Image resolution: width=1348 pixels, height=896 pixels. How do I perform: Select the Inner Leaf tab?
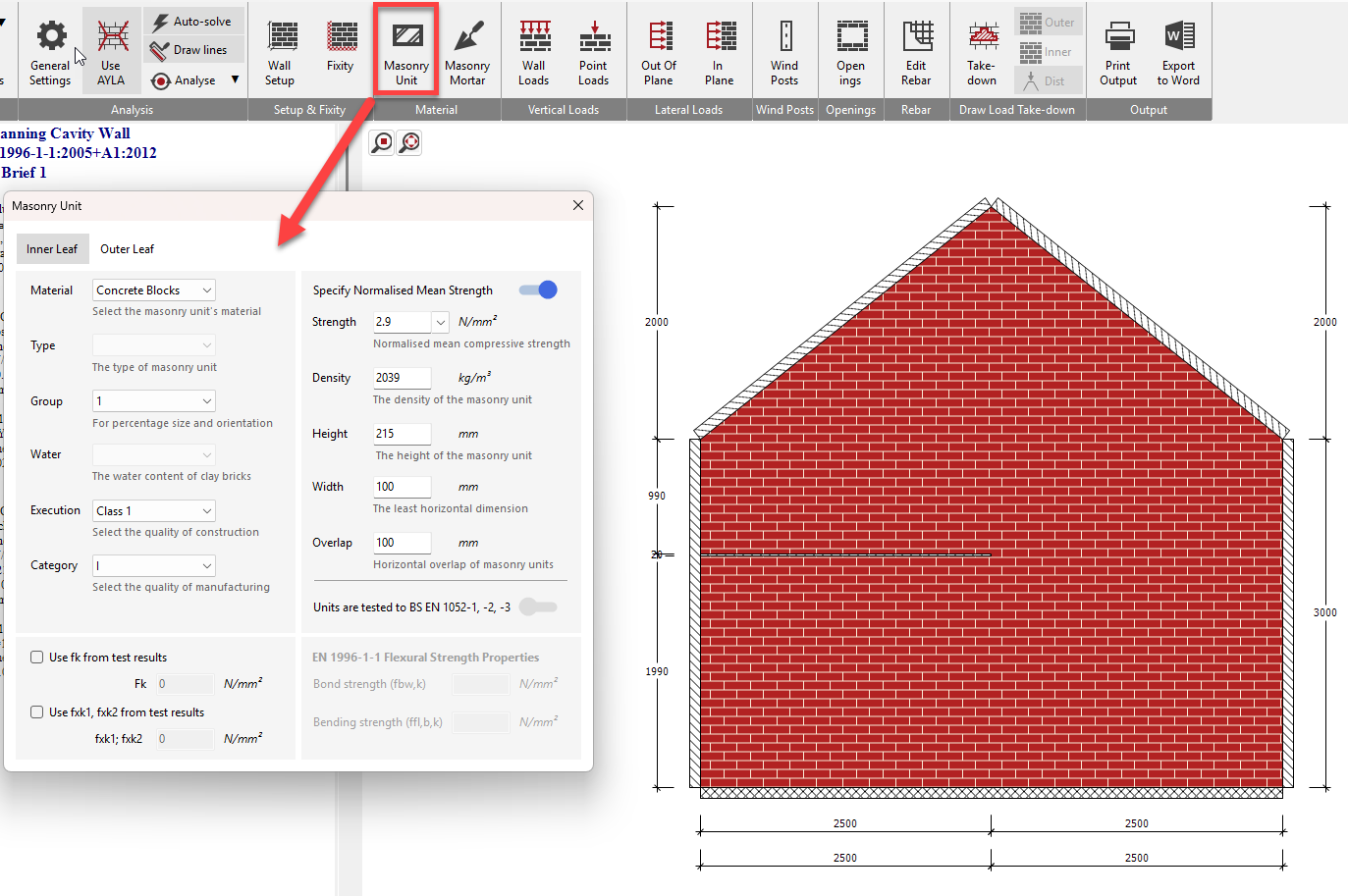(52, 248)
